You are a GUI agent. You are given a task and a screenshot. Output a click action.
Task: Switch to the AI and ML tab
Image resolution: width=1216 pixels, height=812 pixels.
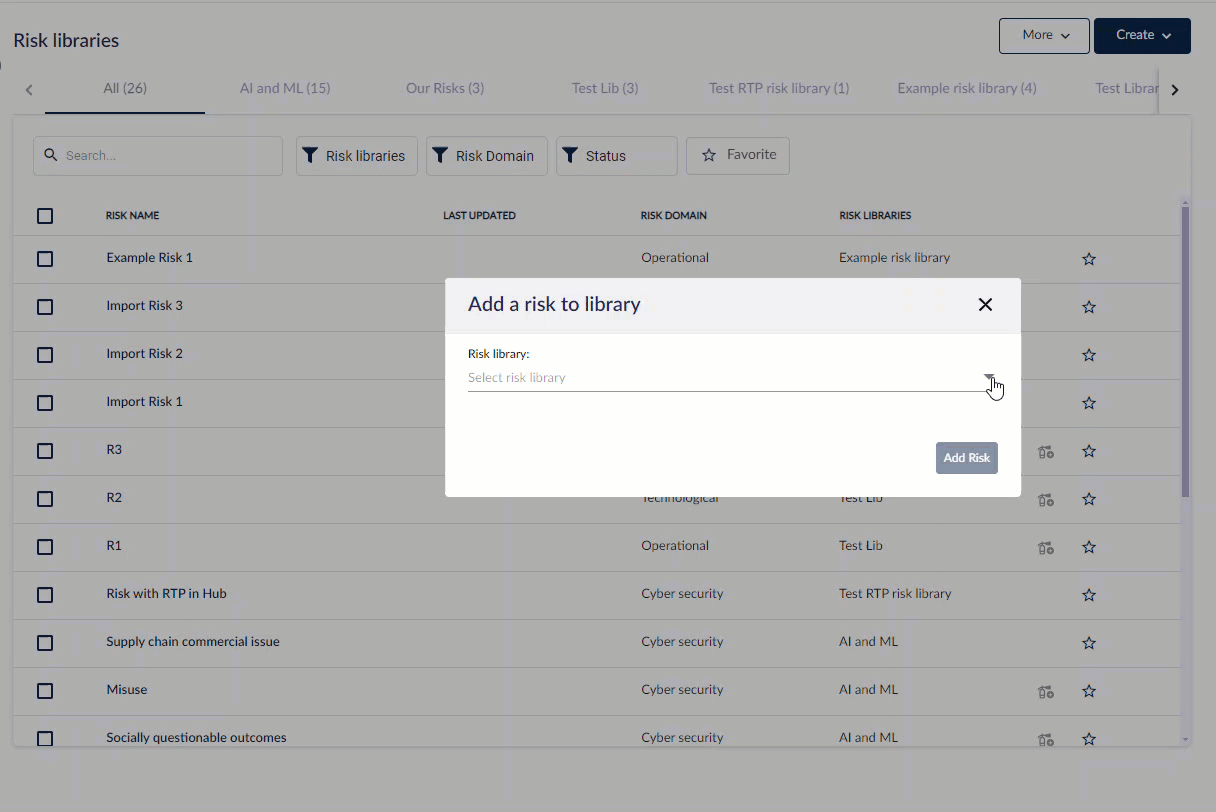[285, 88]
